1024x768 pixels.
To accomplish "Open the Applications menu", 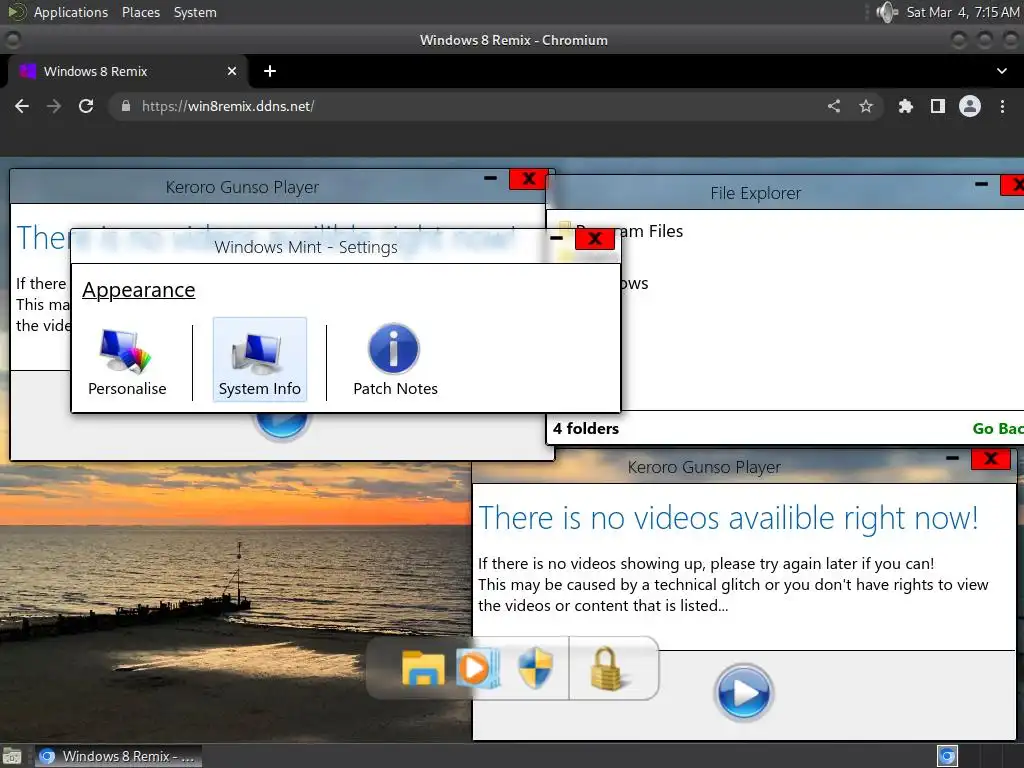I will 71,12.
